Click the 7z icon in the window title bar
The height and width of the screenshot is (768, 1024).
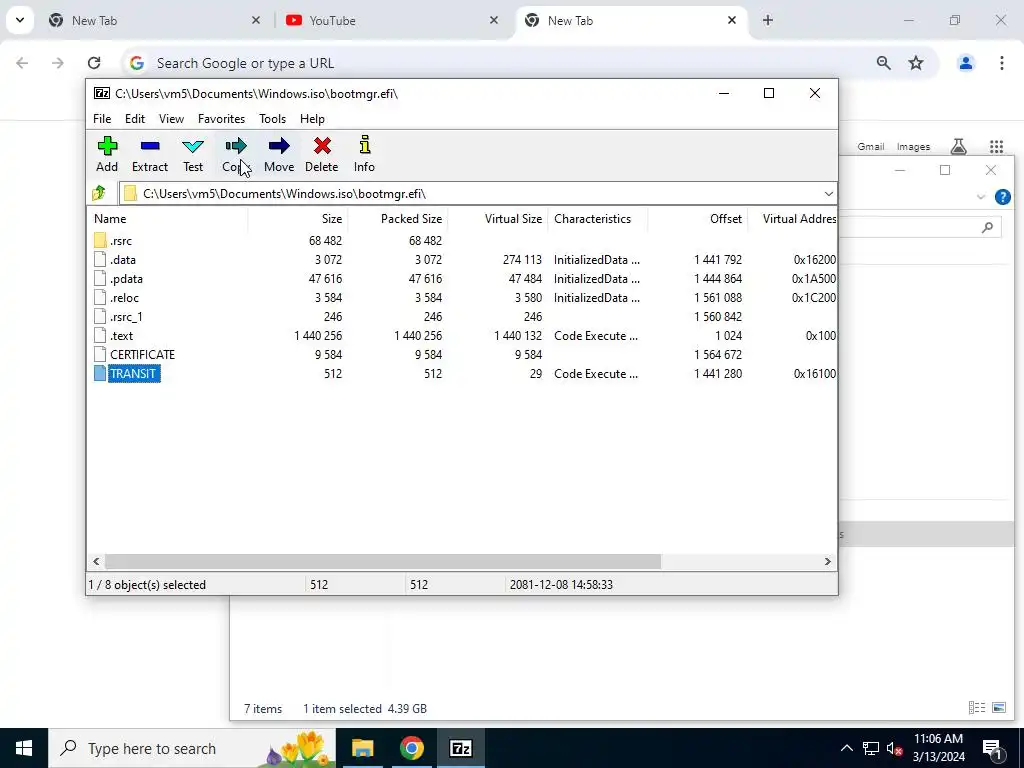pos(102,93)
